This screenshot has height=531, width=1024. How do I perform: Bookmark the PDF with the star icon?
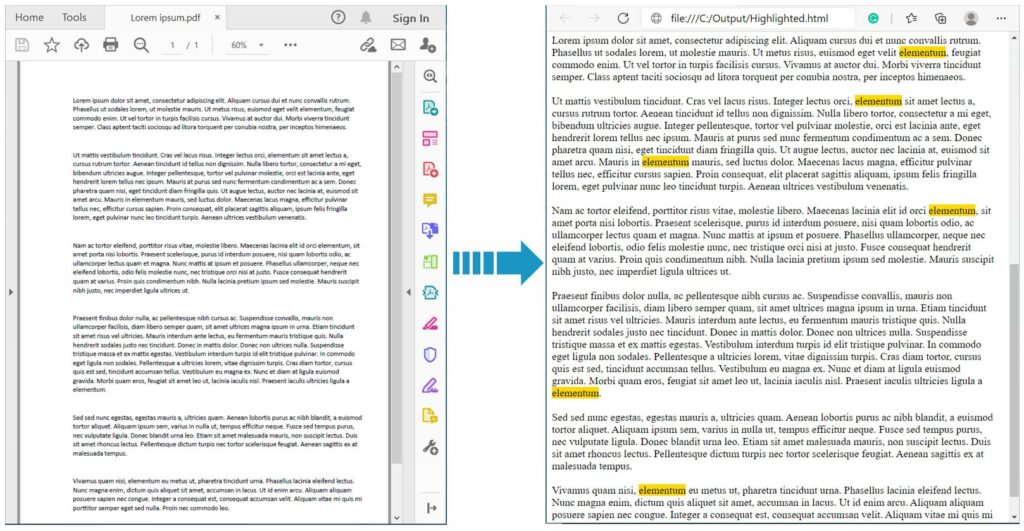(x=51, y=45)
